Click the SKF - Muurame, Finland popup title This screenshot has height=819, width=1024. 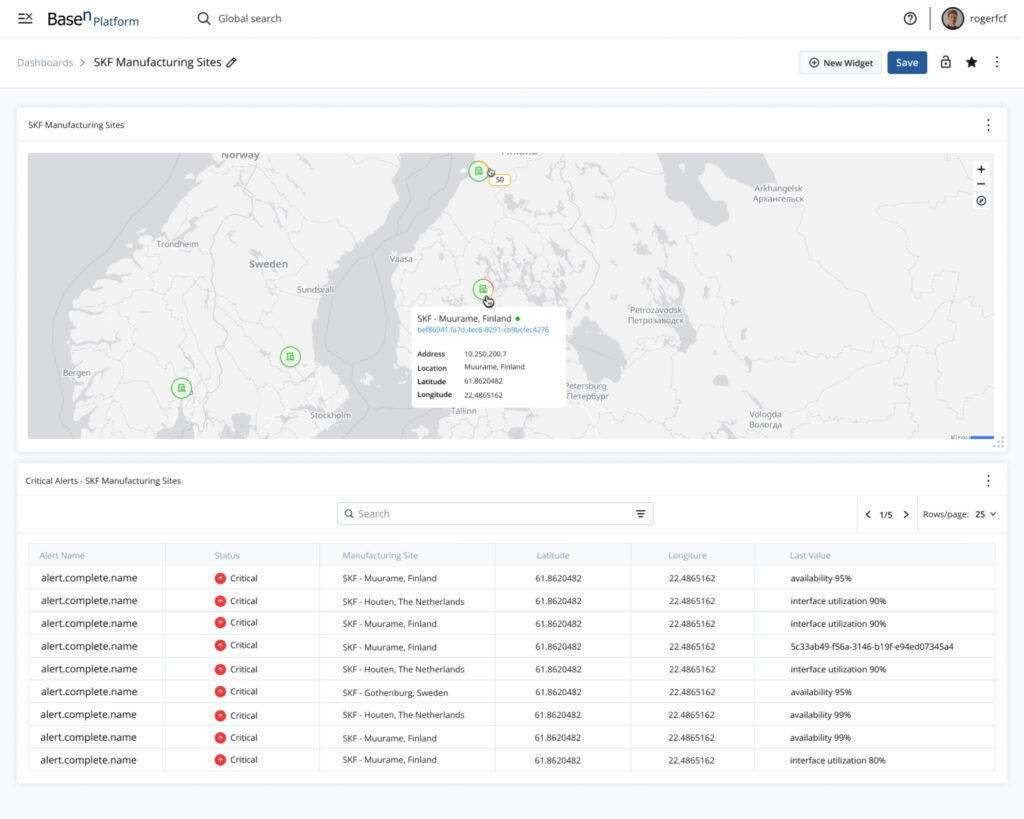tap(464, 319)
